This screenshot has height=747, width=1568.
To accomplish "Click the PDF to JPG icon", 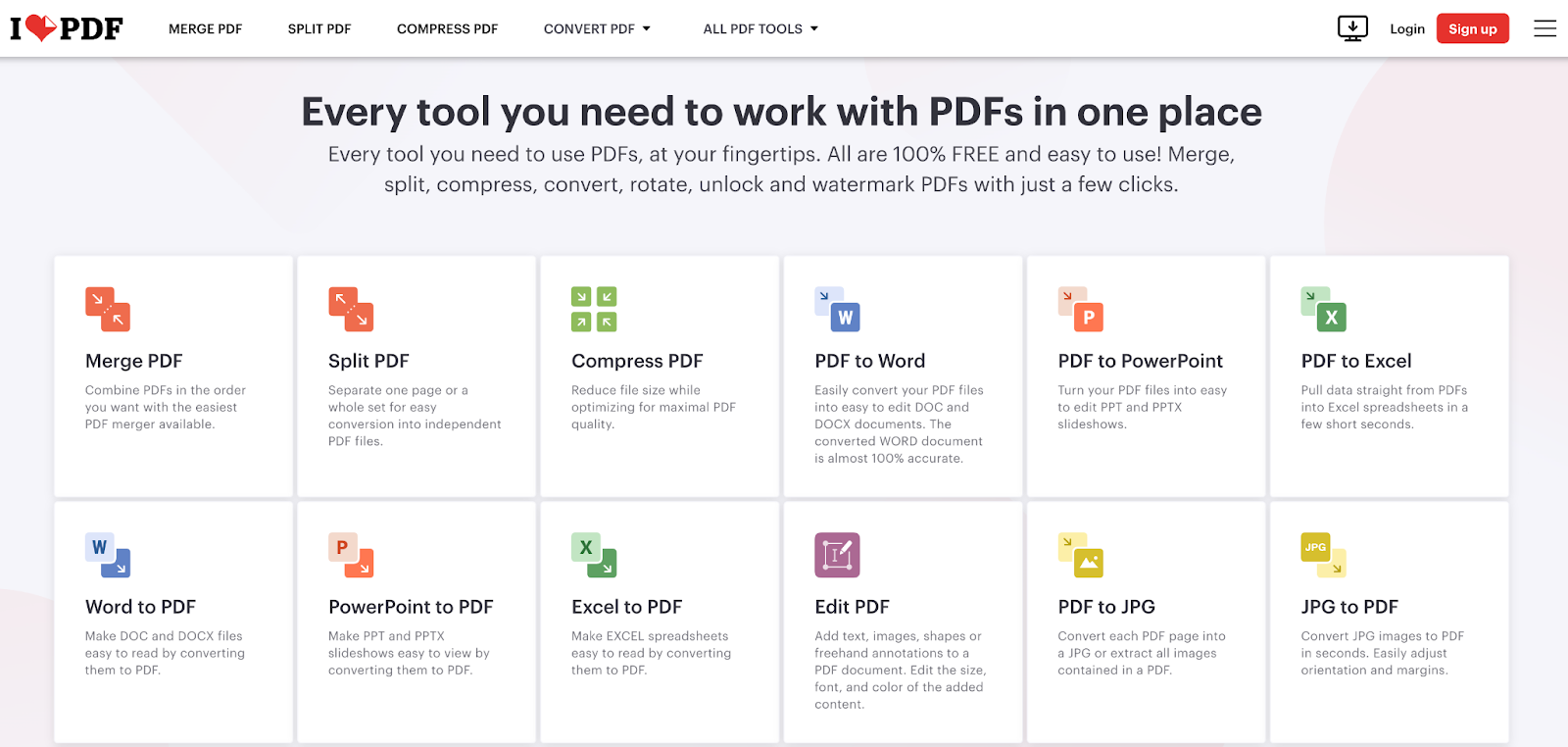I will point(1081,555).
